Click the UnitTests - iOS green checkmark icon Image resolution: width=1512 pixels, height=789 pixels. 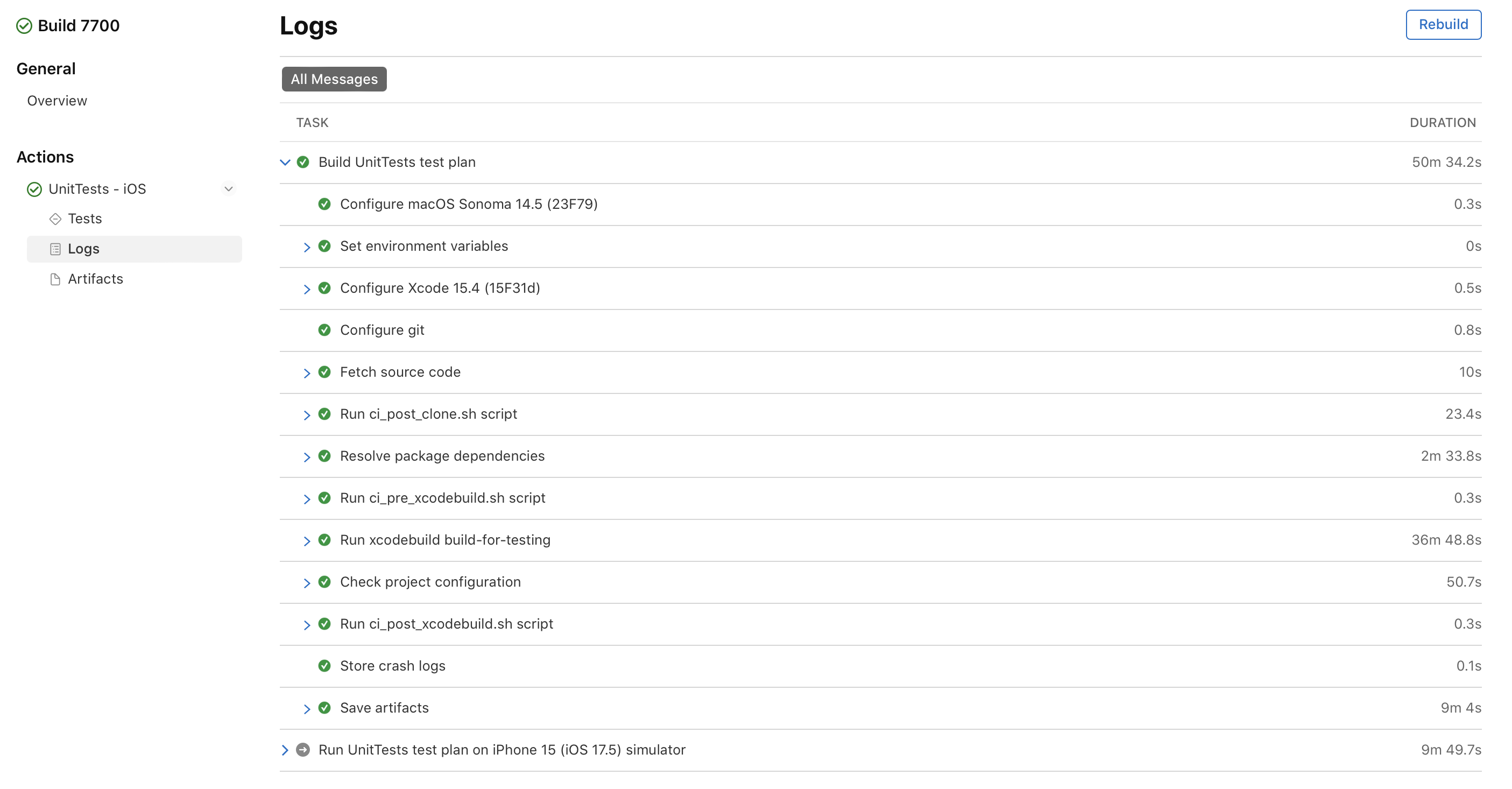click(x=34, y=189)
